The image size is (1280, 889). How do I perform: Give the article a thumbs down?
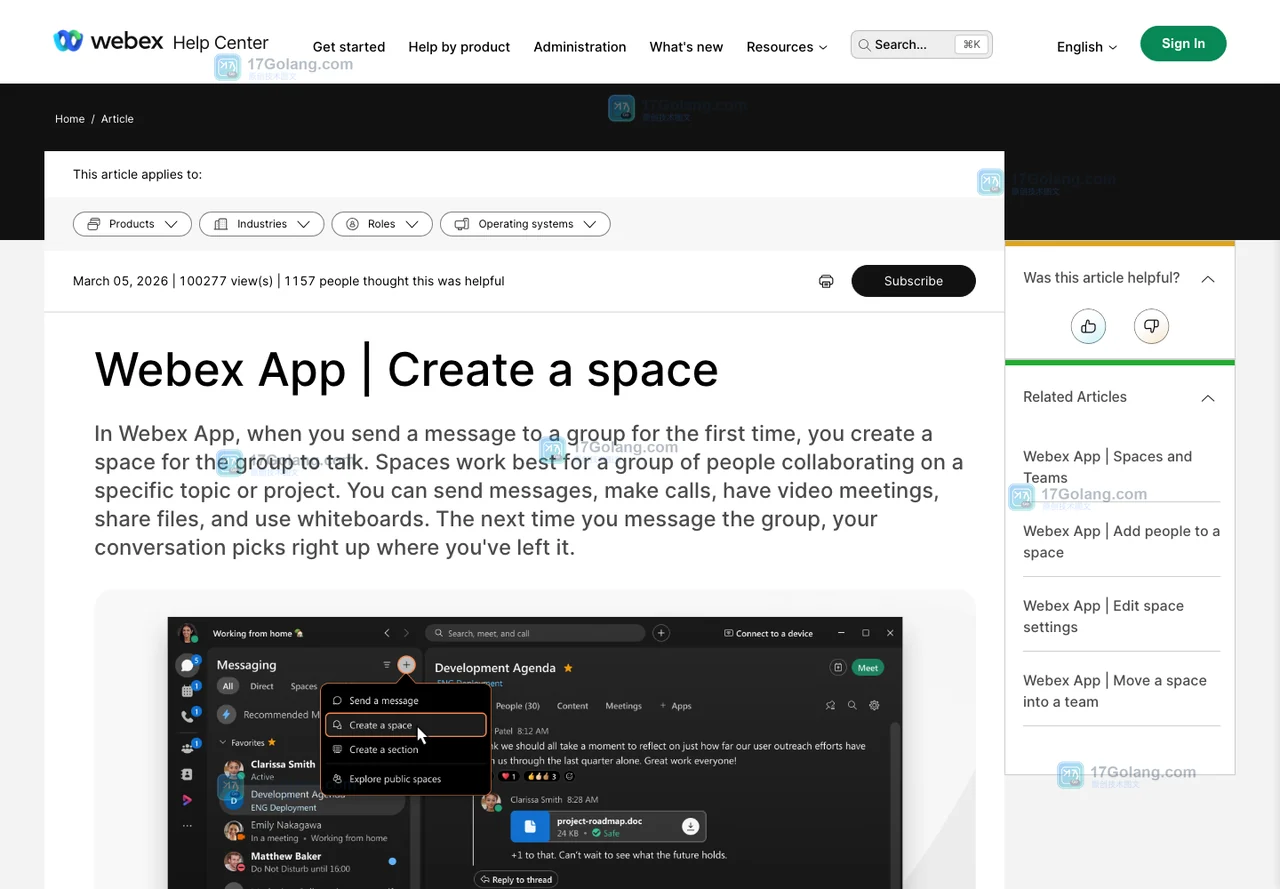pyautogui.click(x=1151, y=326)
